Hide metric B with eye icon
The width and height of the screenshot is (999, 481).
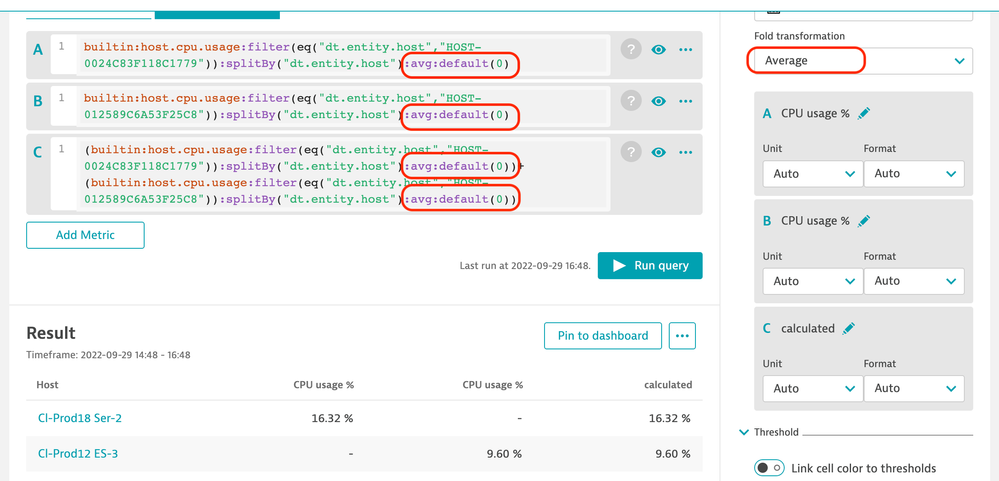(x=658, y=101)
